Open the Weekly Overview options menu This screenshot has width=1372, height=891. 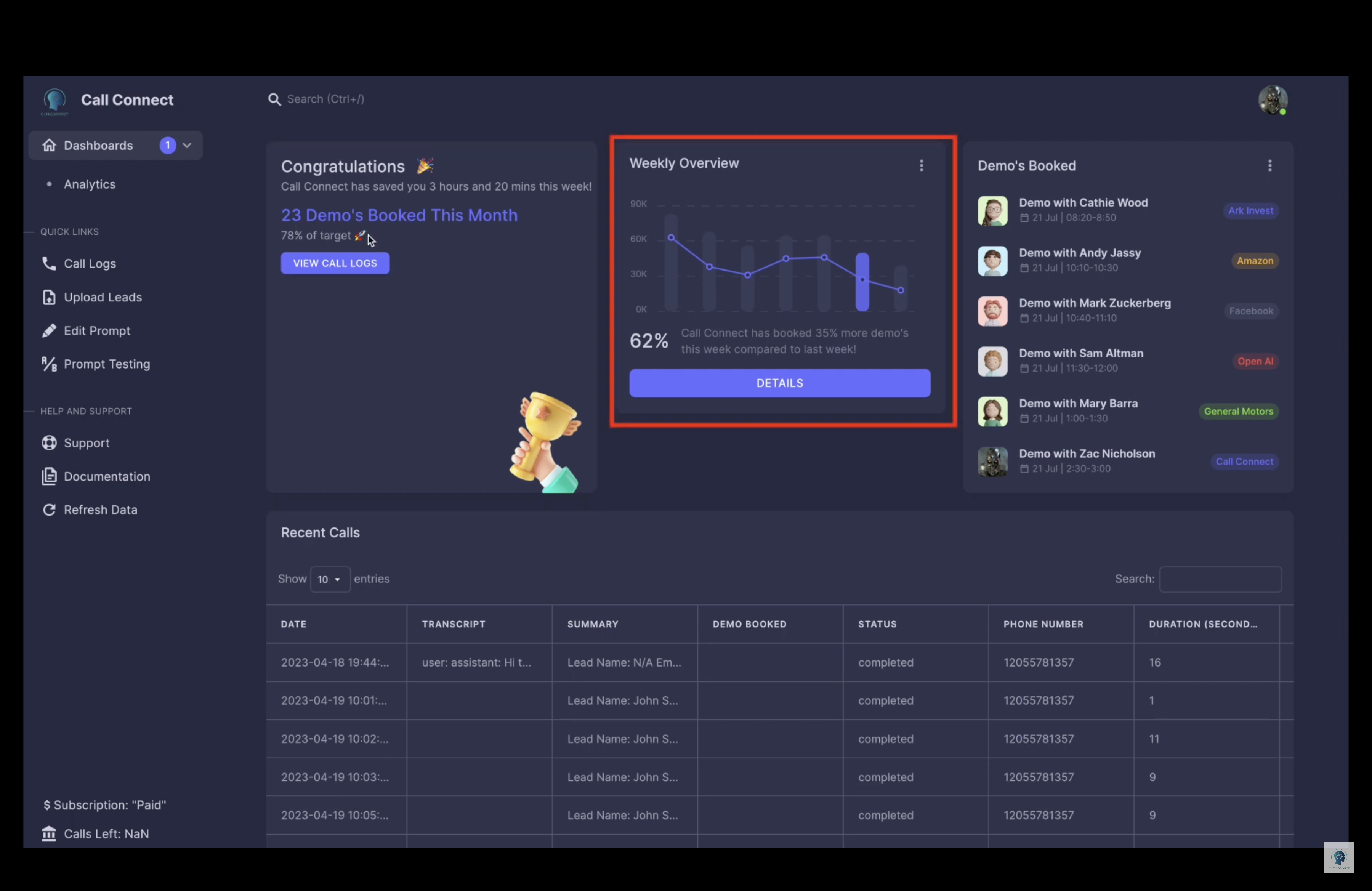click(922, 165)
